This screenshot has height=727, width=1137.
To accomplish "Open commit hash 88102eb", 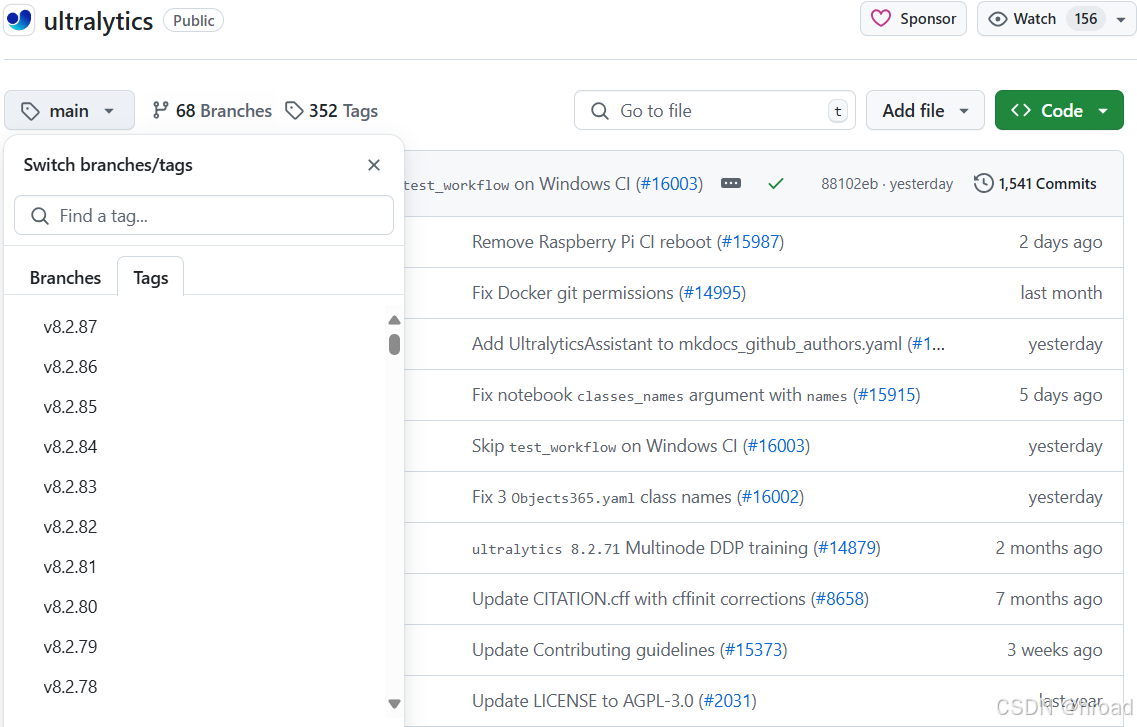I will [x=849, y=184].
